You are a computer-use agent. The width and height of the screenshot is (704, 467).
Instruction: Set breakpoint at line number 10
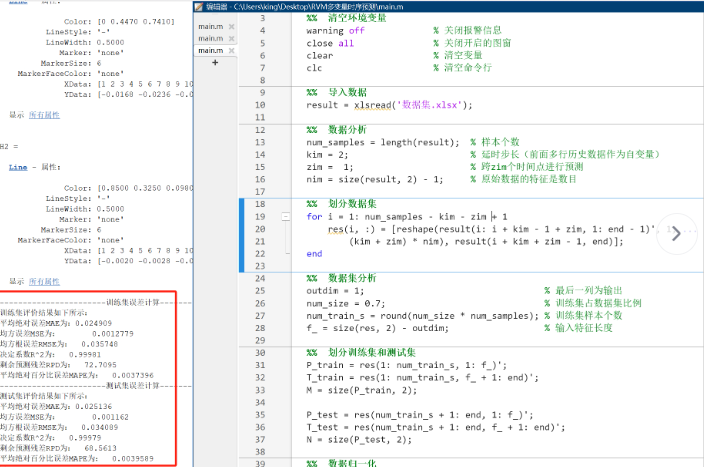pyautogui.click(x=260, y=105)
